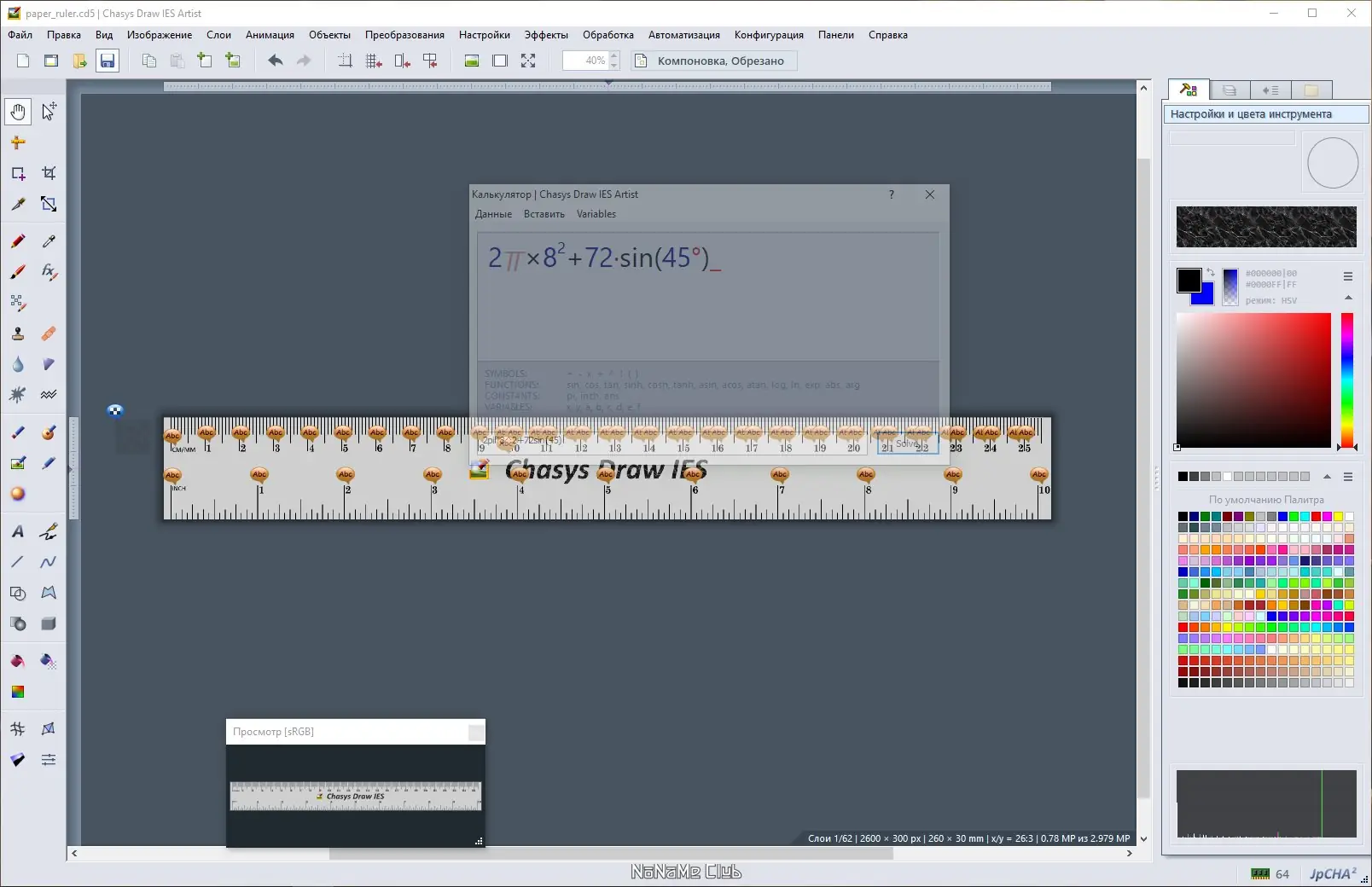The height and width of the screenshot is (887, 1372).
Task: Click the grid tool icon in toolbox
Action: (x=18, y=729)
